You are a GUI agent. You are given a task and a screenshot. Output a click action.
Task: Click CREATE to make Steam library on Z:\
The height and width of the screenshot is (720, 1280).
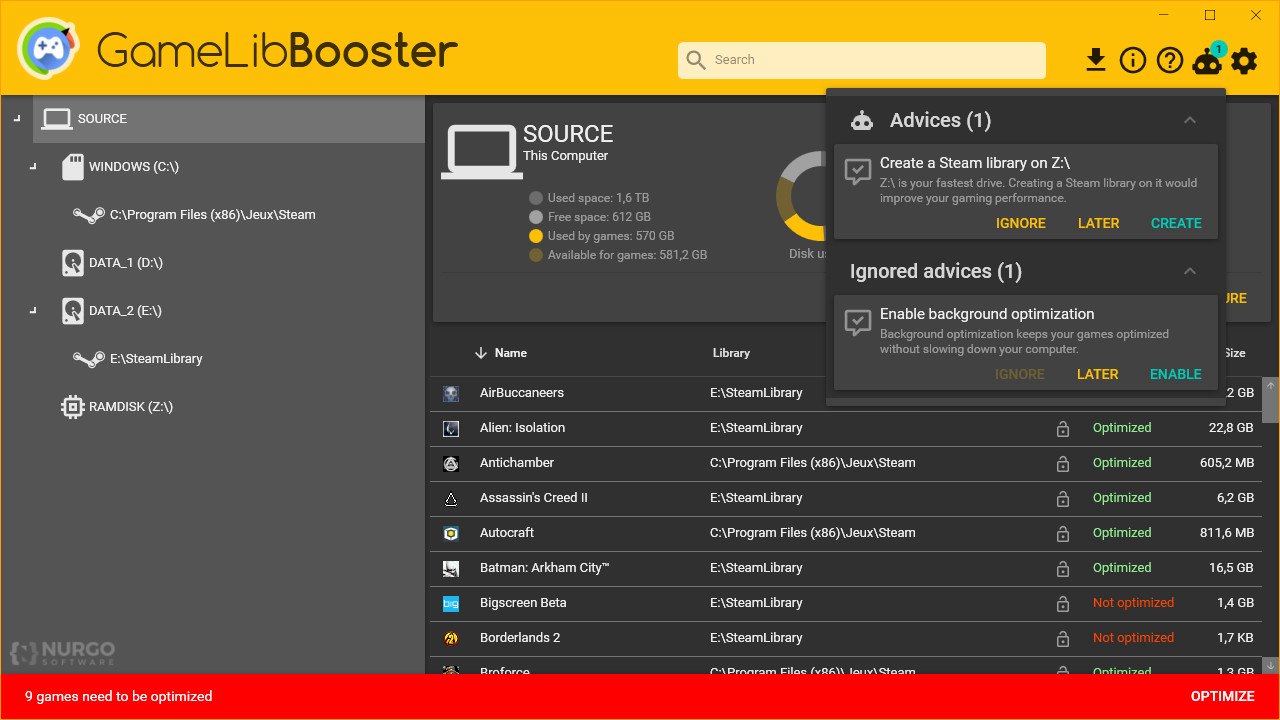(1176, 223)
